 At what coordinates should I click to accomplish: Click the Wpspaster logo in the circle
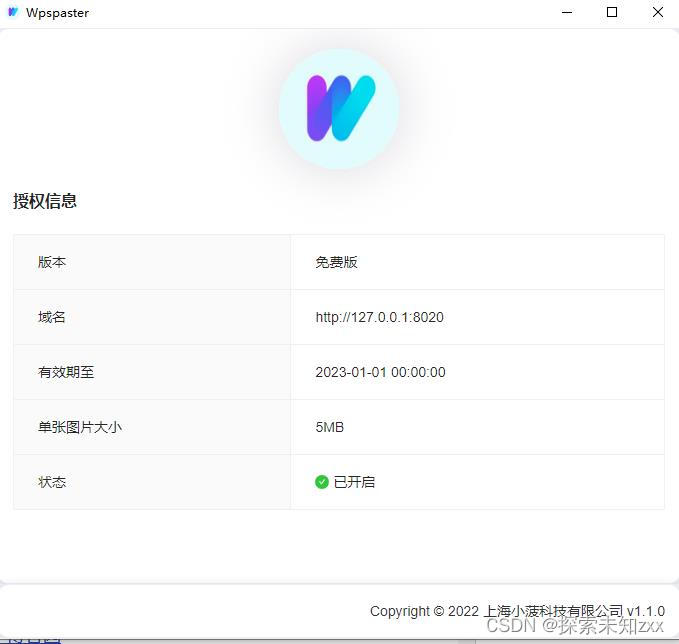tap(340, 108)
